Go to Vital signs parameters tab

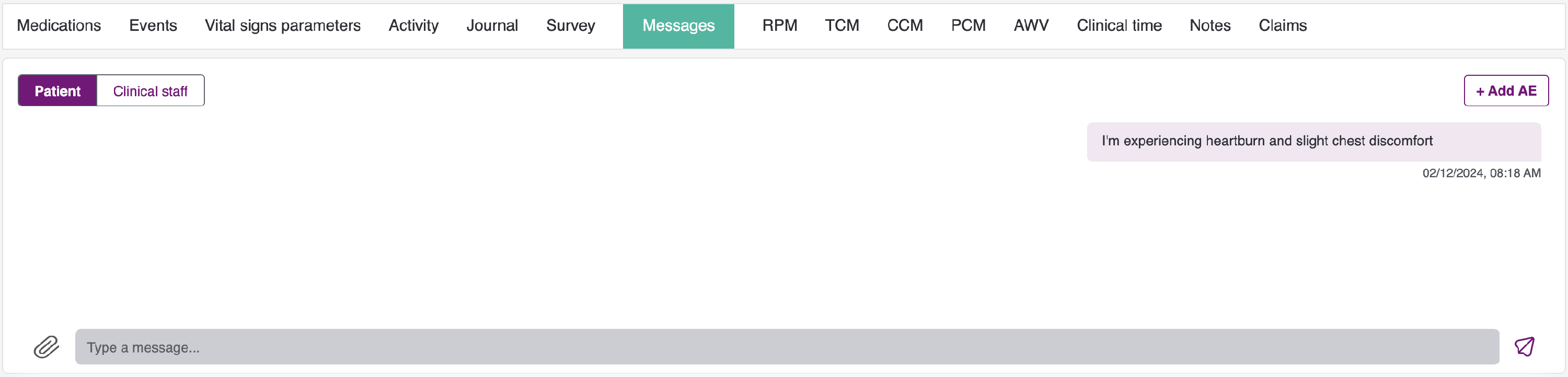click(282, 26)
